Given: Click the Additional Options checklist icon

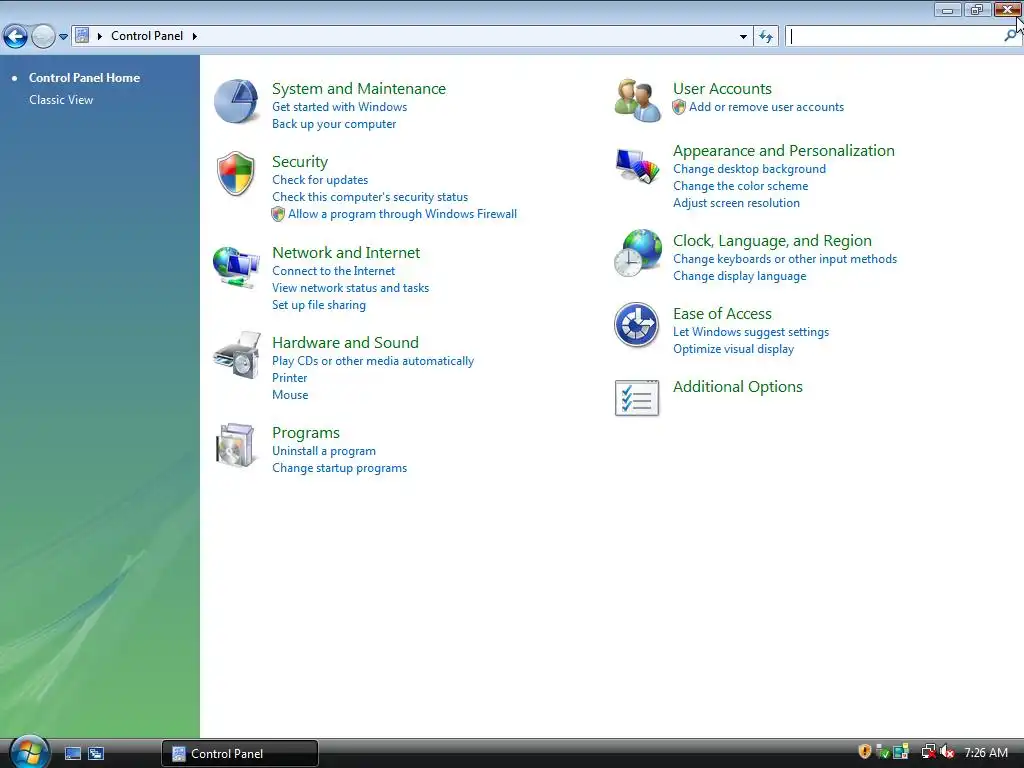Looking at the screenshot, I should pyautogui.click(x=637, y=398).
